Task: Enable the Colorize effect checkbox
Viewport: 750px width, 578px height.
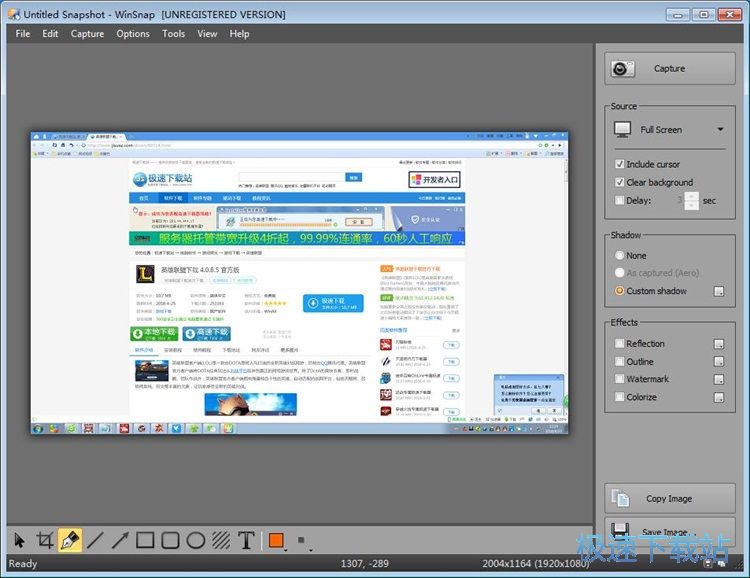Action: coord(619,397)
